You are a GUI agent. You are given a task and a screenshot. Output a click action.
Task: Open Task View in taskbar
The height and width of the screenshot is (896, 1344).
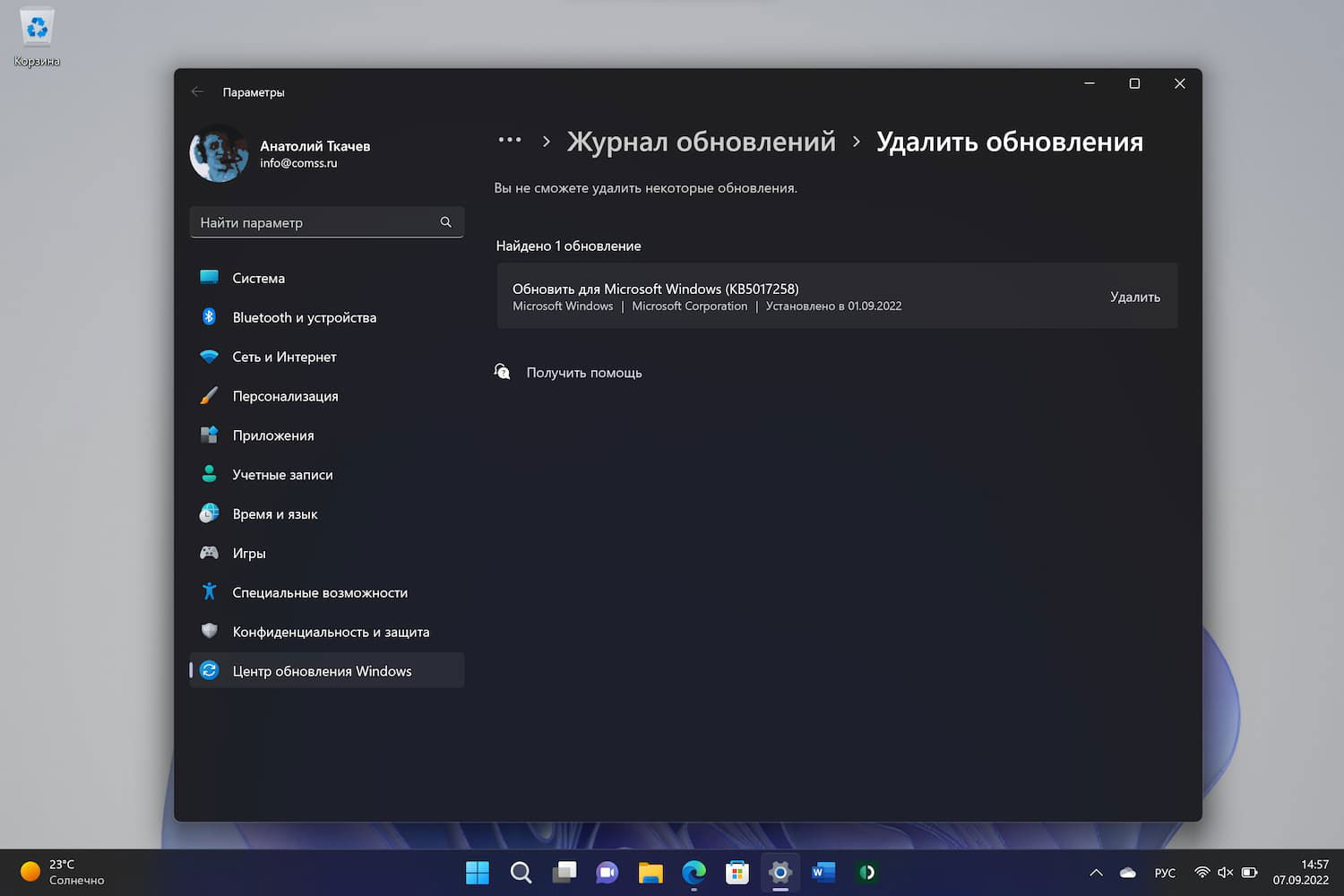click(564, 872)
